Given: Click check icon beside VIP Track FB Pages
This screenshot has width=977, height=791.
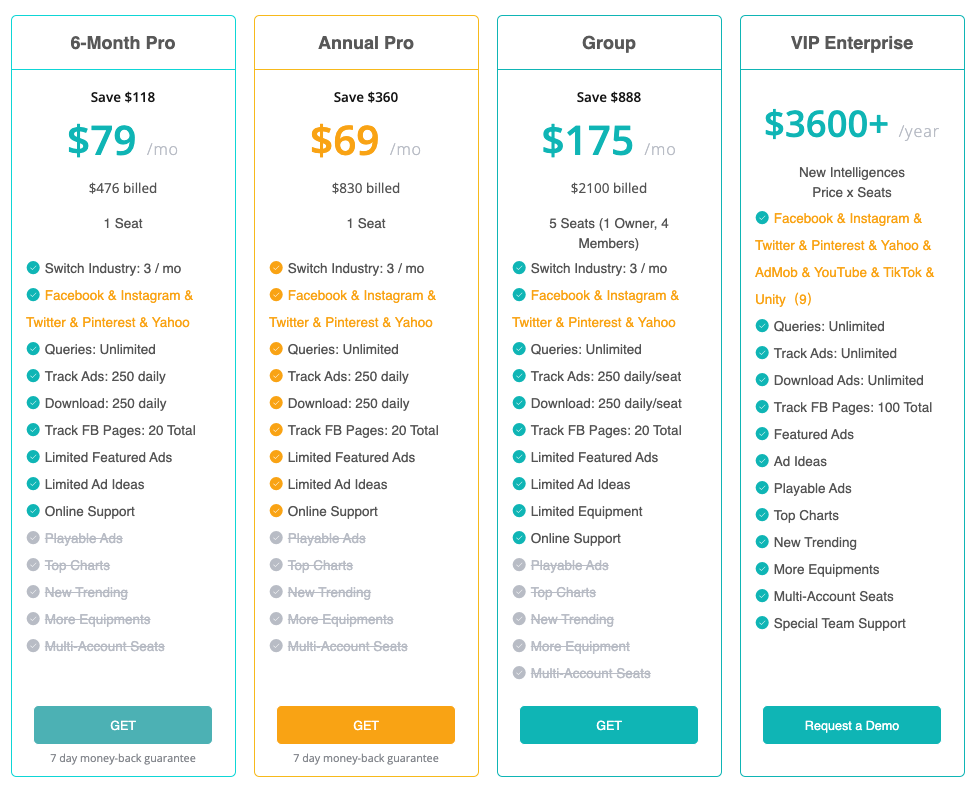Looking at the screenshot, I should [x=762, y=407].
